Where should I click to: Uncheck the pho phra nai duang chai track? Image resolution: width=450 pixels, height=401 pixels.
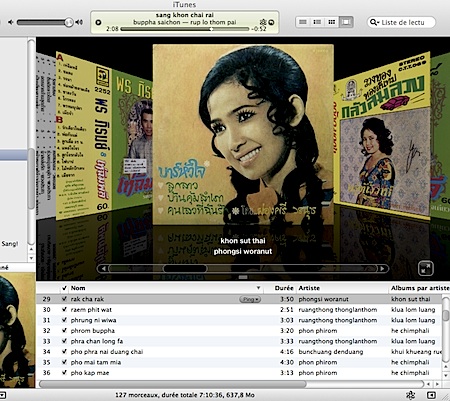click(x=64, y=352)
